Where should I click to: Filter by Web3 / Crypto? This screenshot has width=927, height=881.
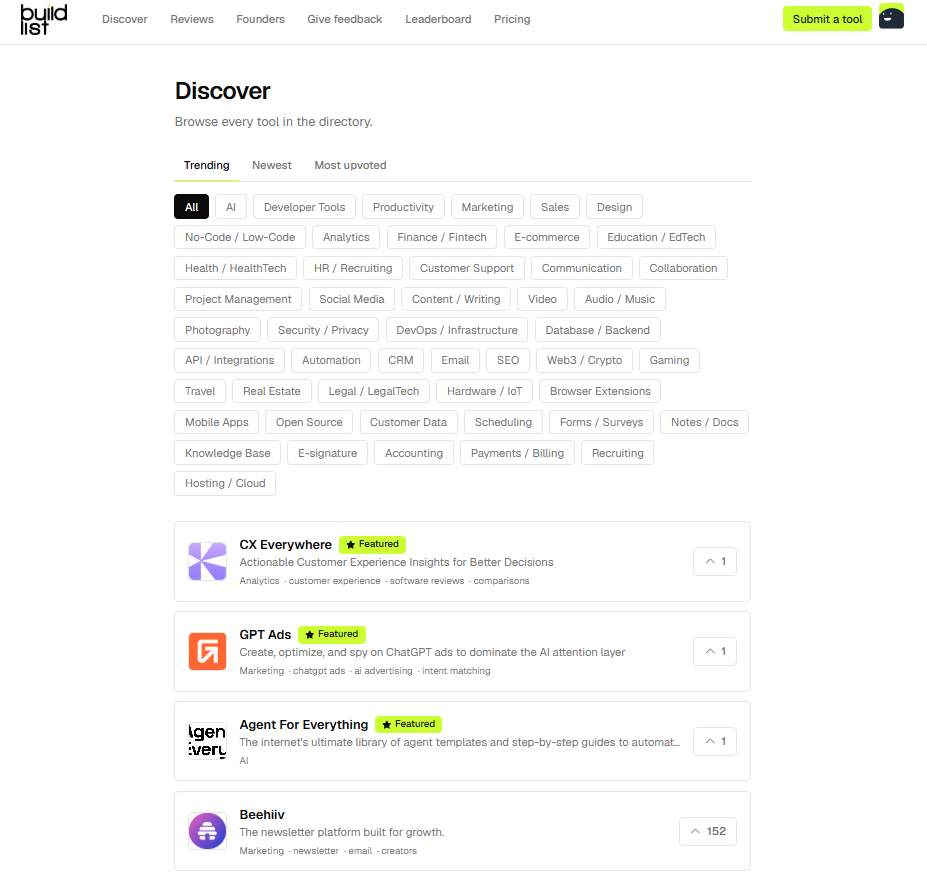584,360
